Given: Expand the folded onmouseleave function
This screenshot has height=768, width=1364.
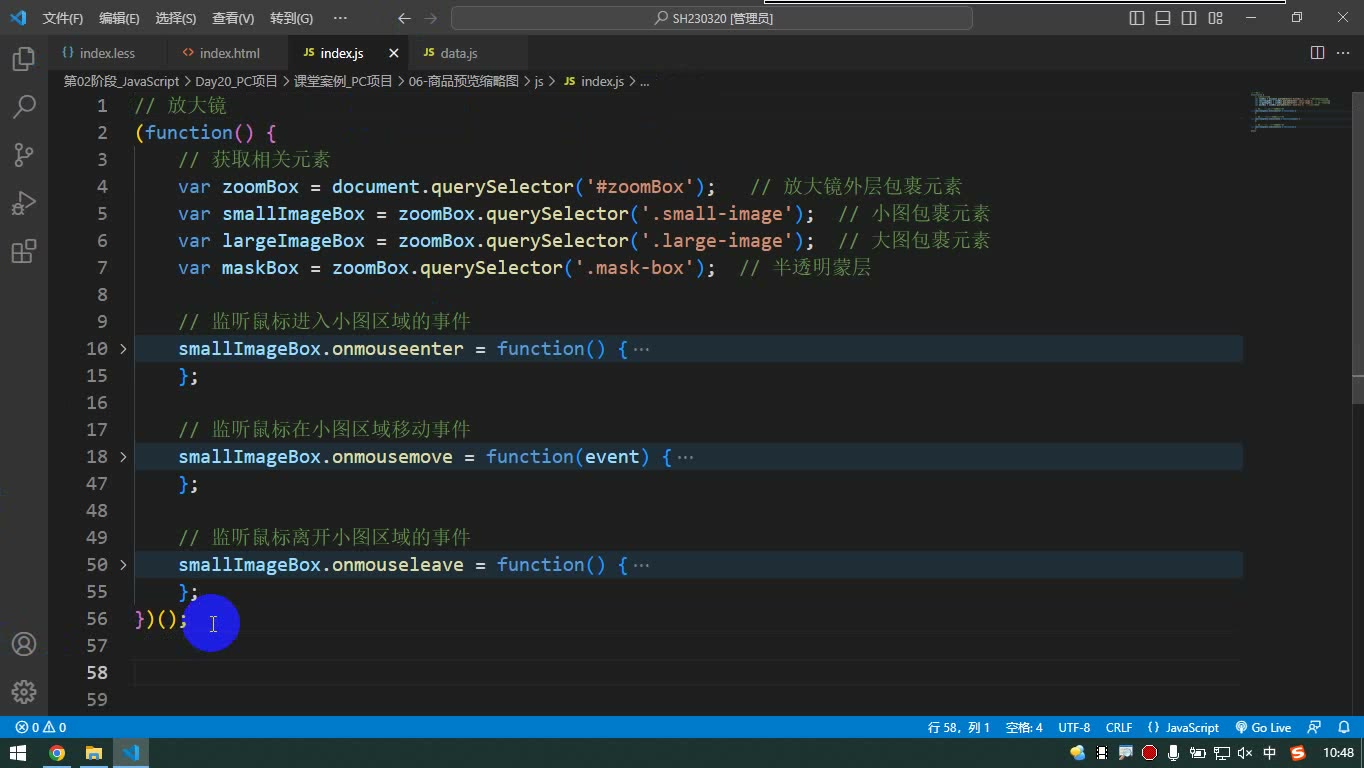Looking at the screenshot, I should click(123, 564).
